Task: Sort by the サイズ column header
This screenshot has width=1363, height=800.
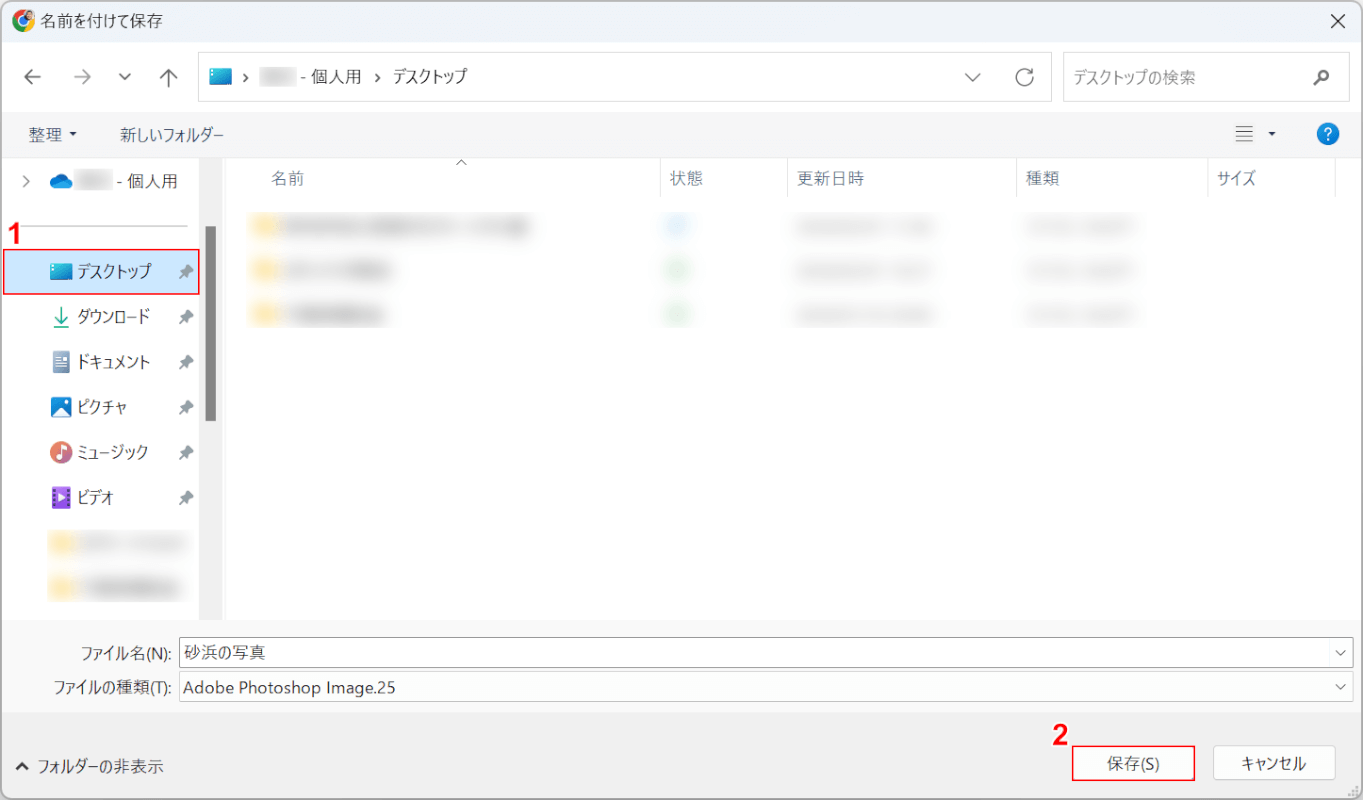Action: [x=1236, y=178]
